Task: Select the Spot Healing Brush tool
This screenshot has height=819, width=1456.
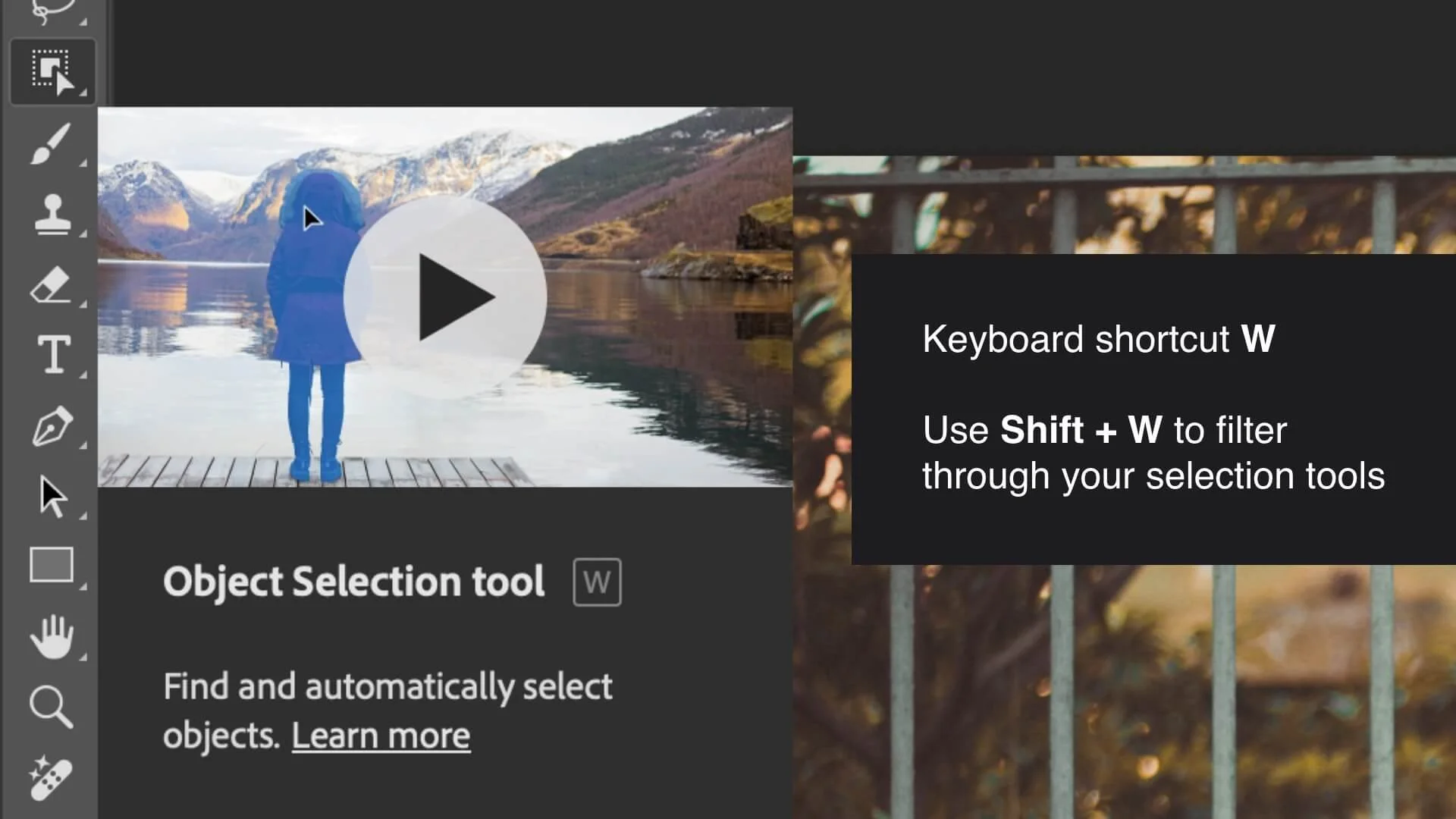Action: 52,779
